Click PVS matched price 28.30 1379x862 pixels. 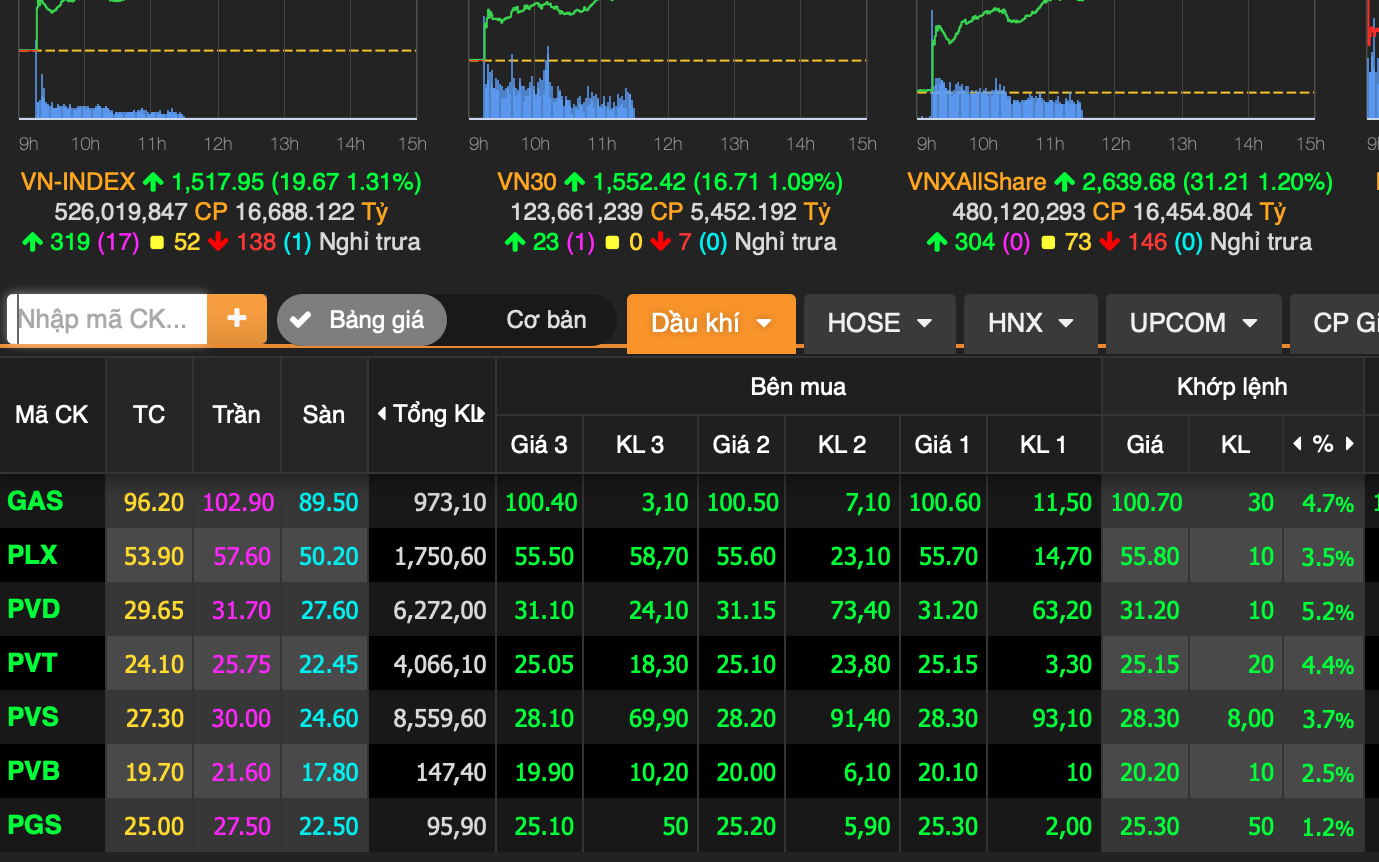pyautogui.click(x=1150, y=718)
